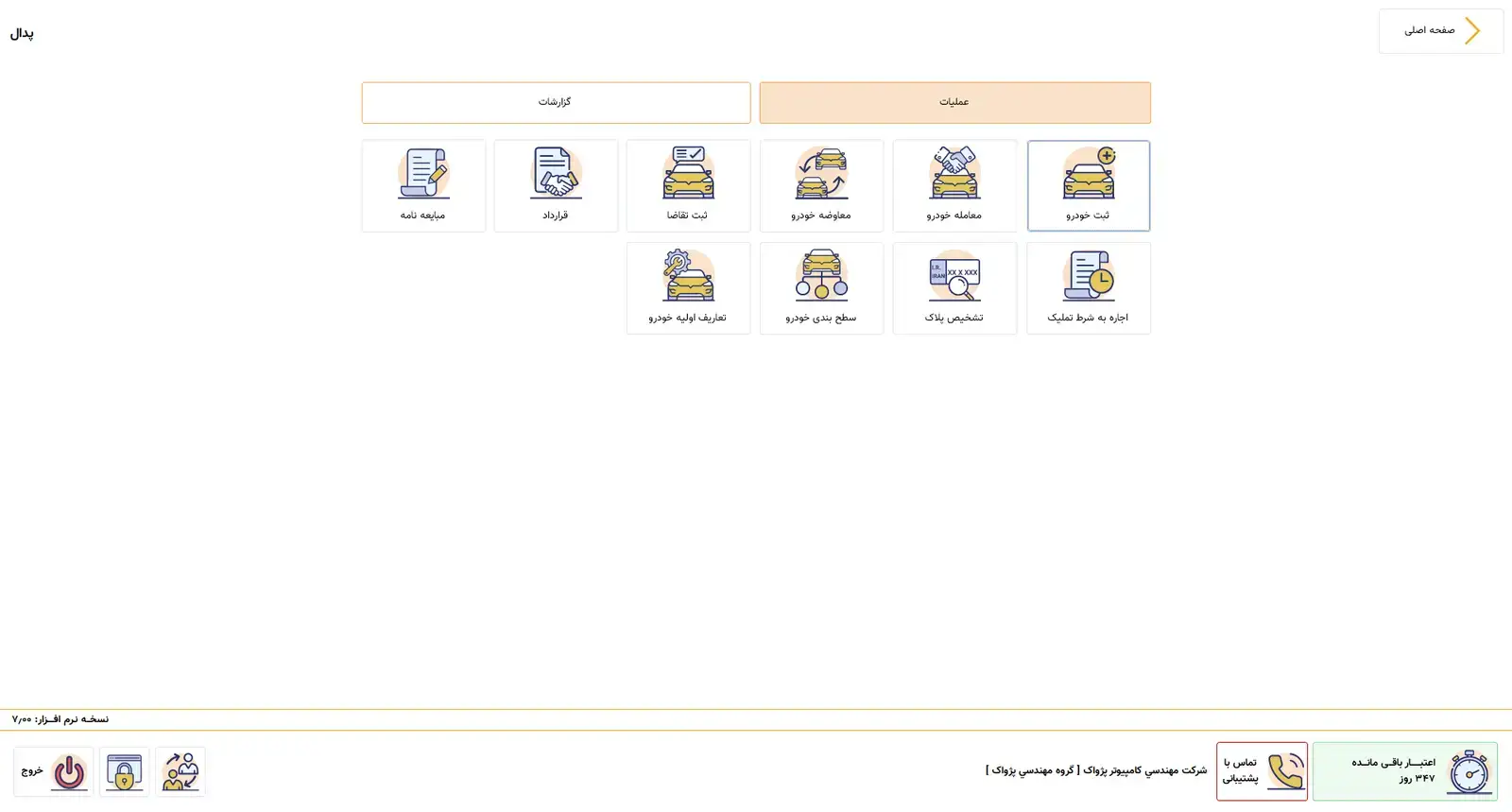
Task: Open the مبایعه نامه sales agreement
Action: click(x=423, y=185)
